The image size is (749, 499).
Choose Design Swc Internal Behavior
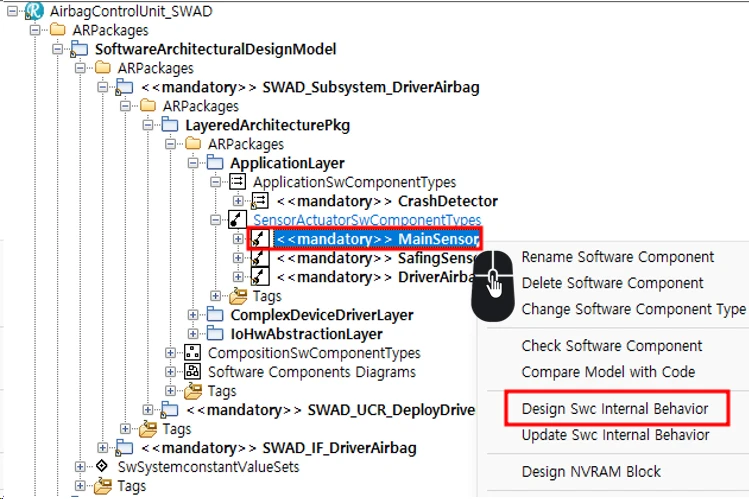tap(615, 409)
